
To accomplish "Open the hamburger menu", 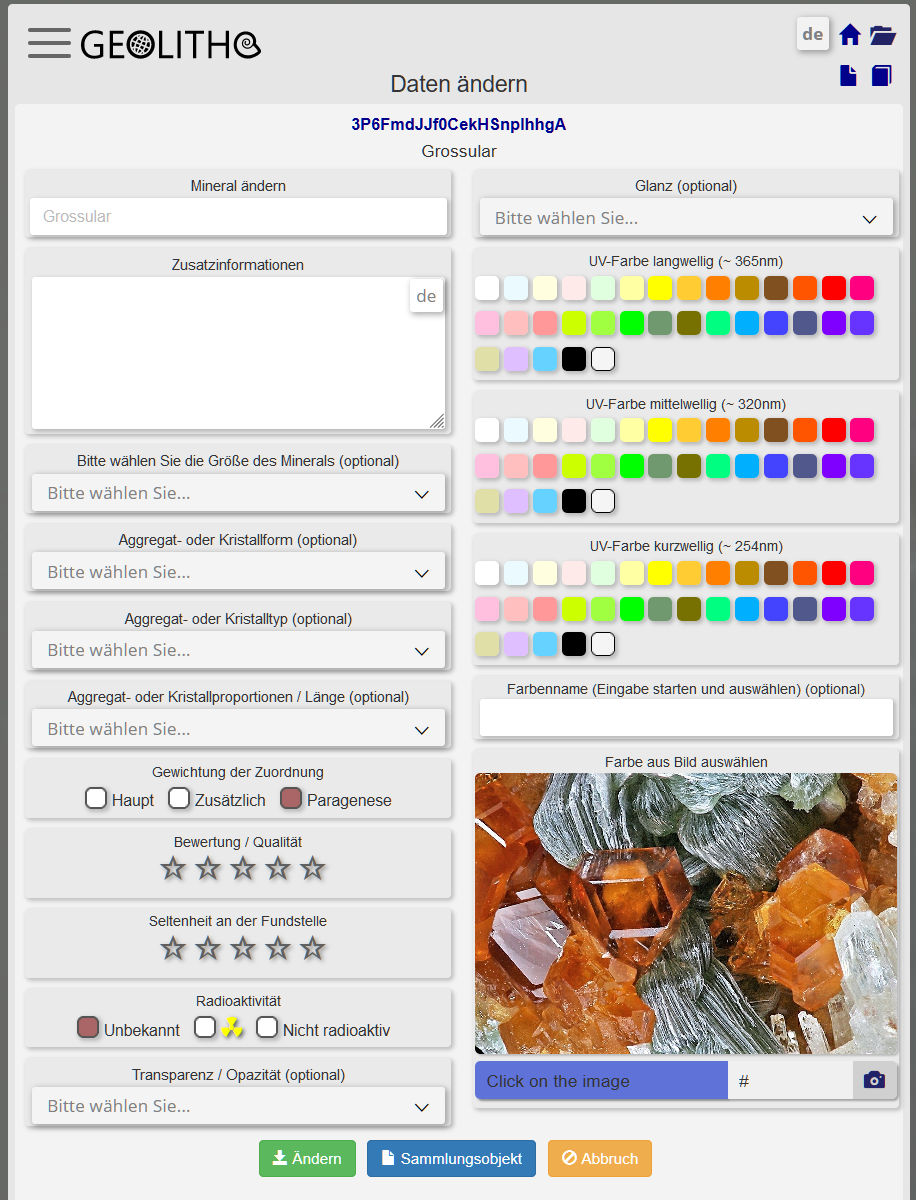I will [49, 43].
